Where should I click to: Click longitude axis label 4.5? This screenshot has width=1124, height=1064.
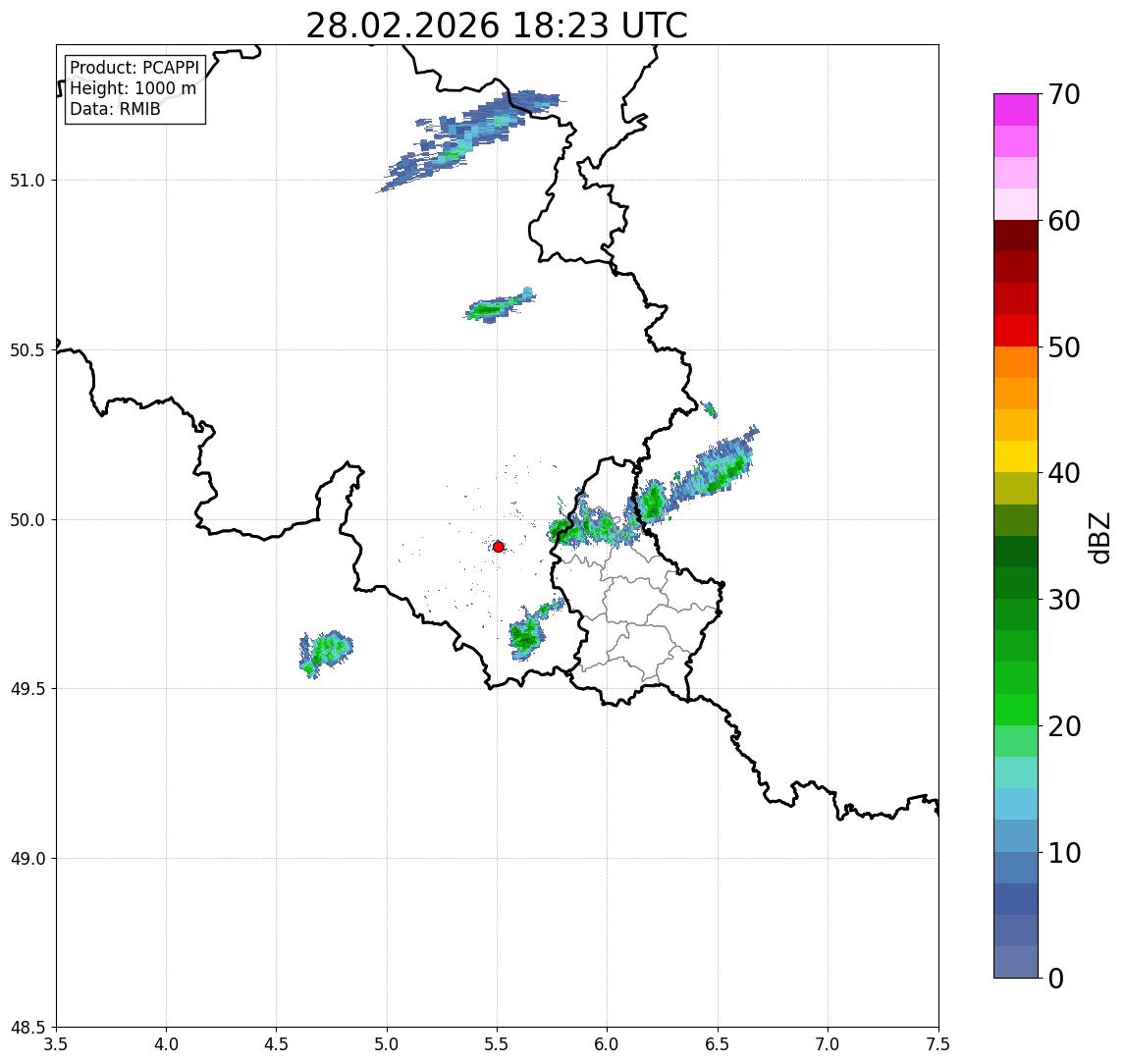(277, 1044)
